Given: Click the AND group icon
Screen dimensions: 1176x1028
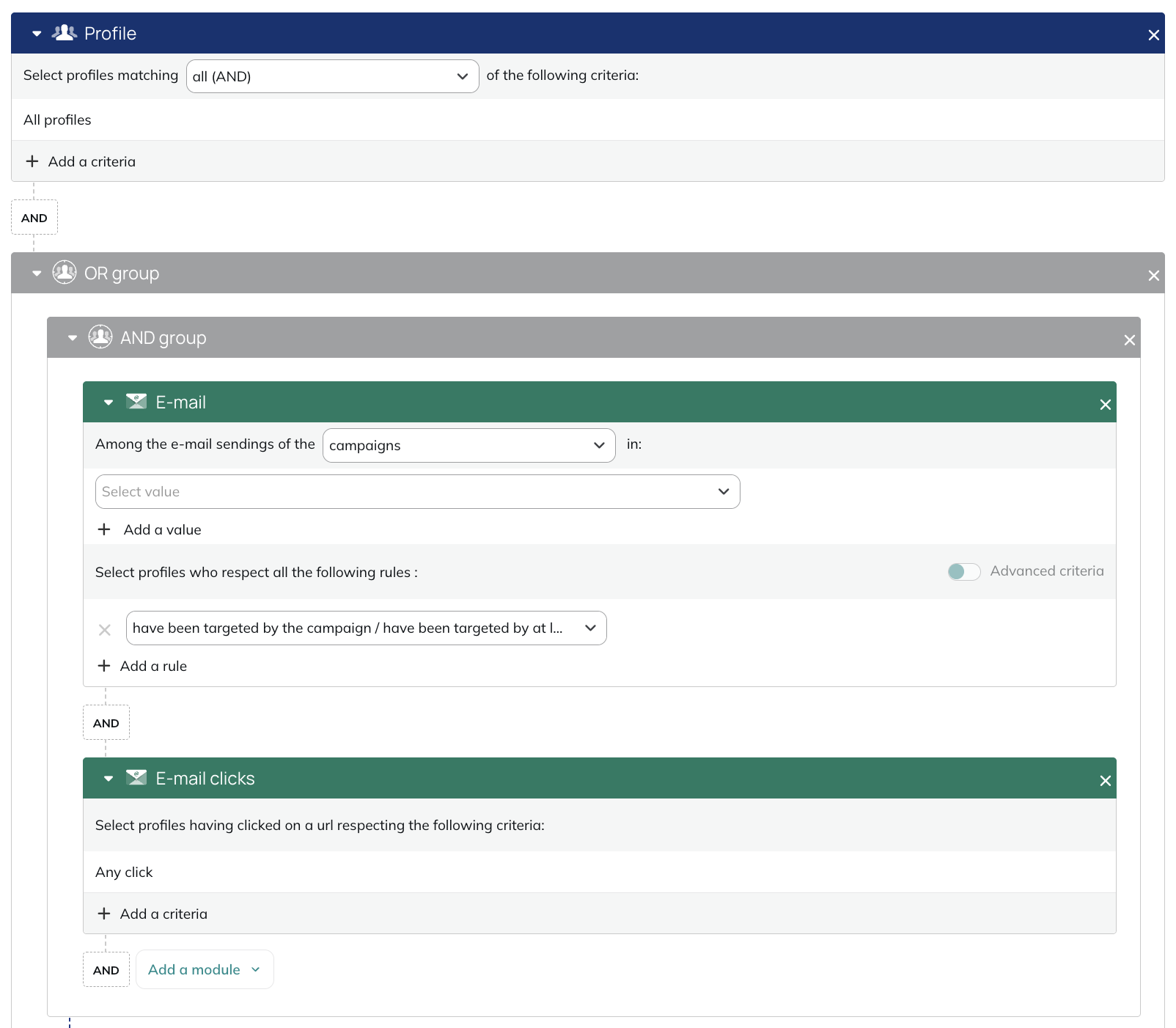Looking at the screenshot, I should click(x=100, y=337).
